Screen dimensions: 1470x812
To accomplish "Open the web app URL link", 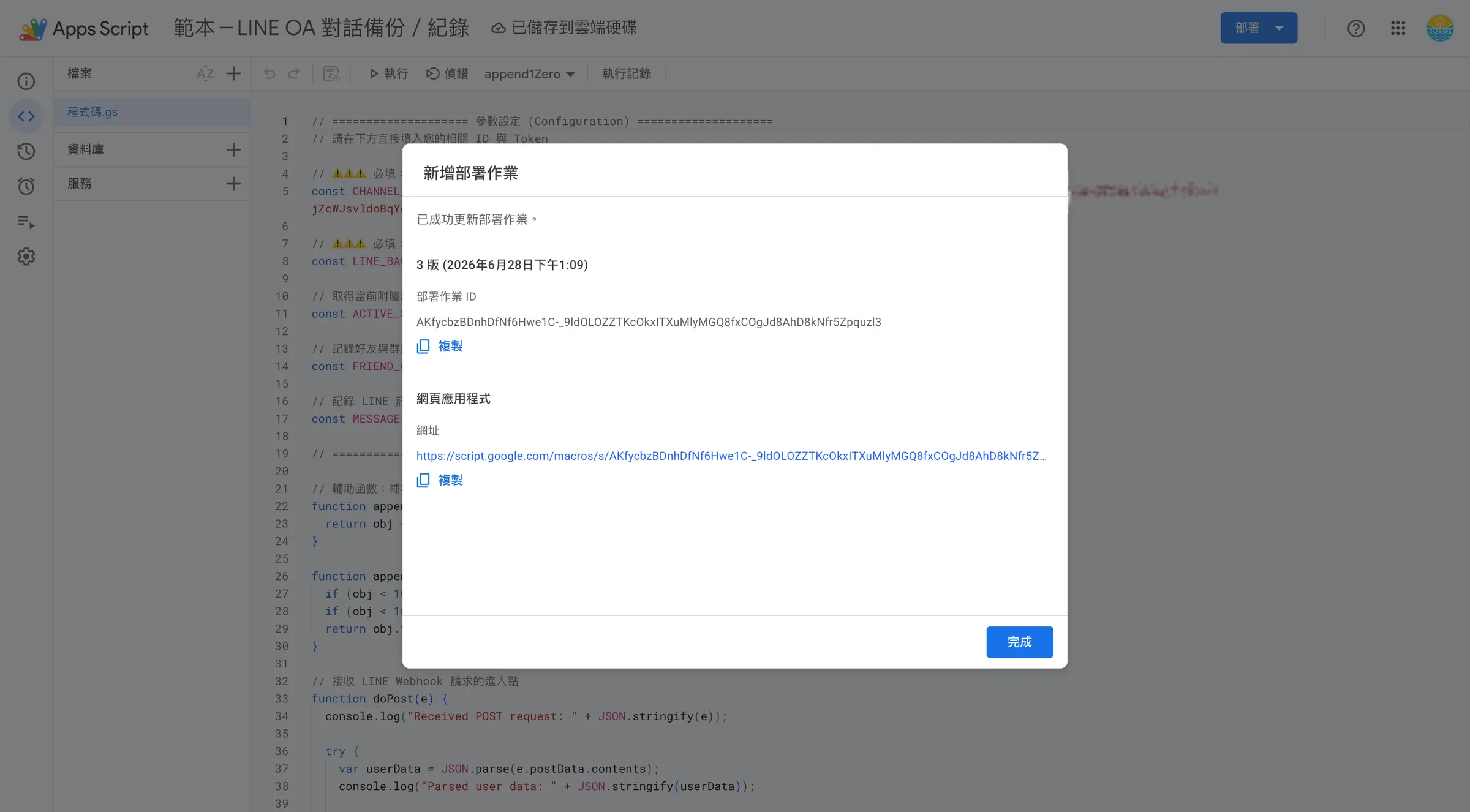I will point(731,456).
